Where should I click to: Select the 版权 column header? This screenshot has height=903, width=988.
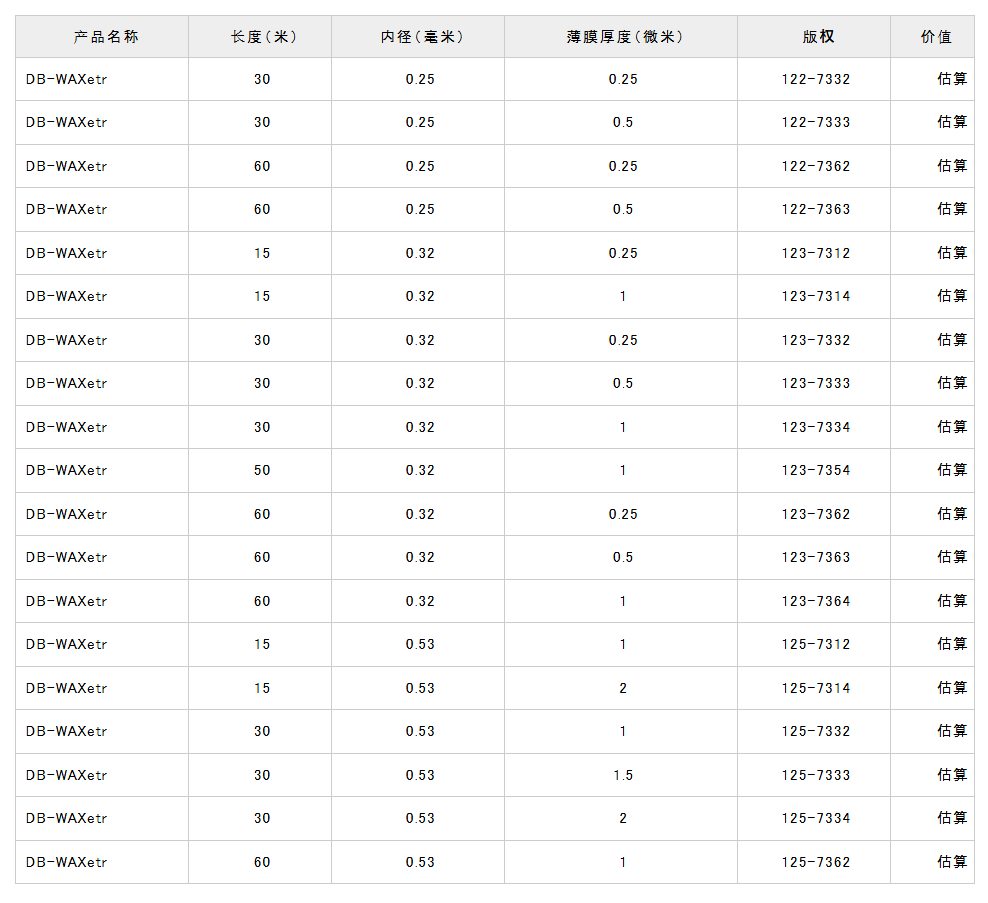point(817,37)
